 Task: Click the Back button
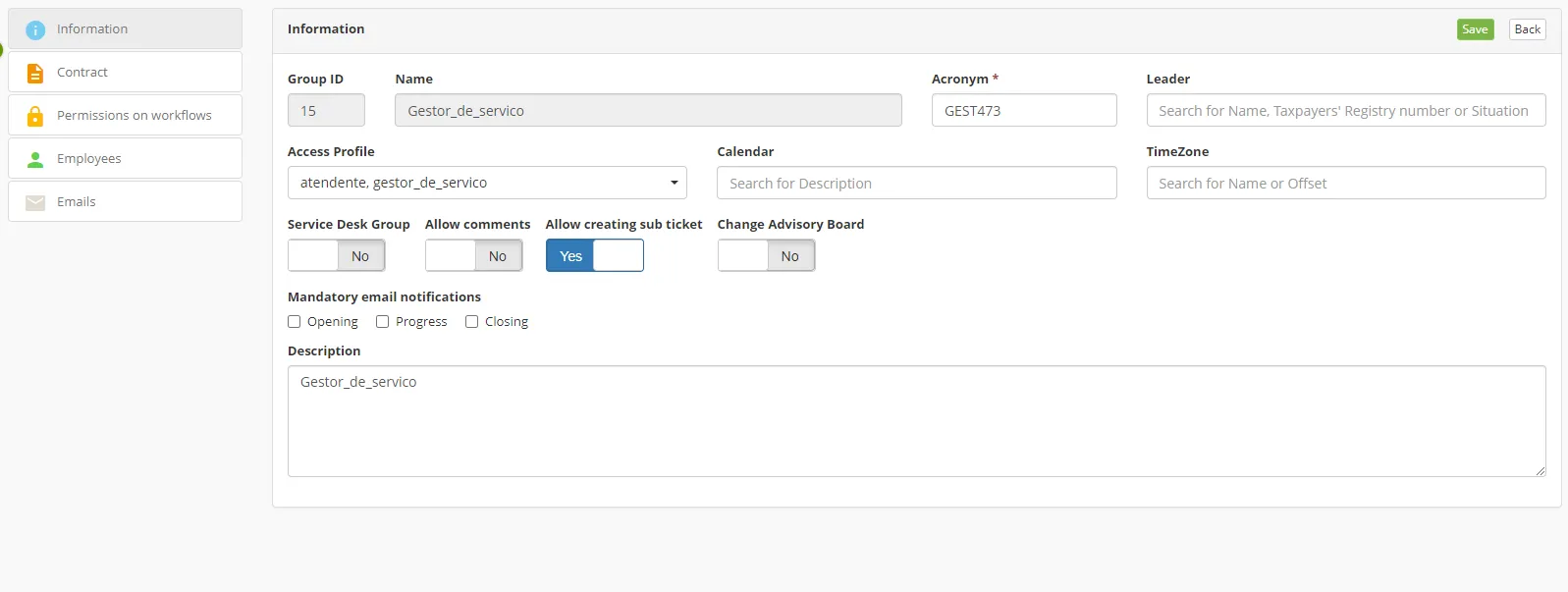click(1528, 29)
